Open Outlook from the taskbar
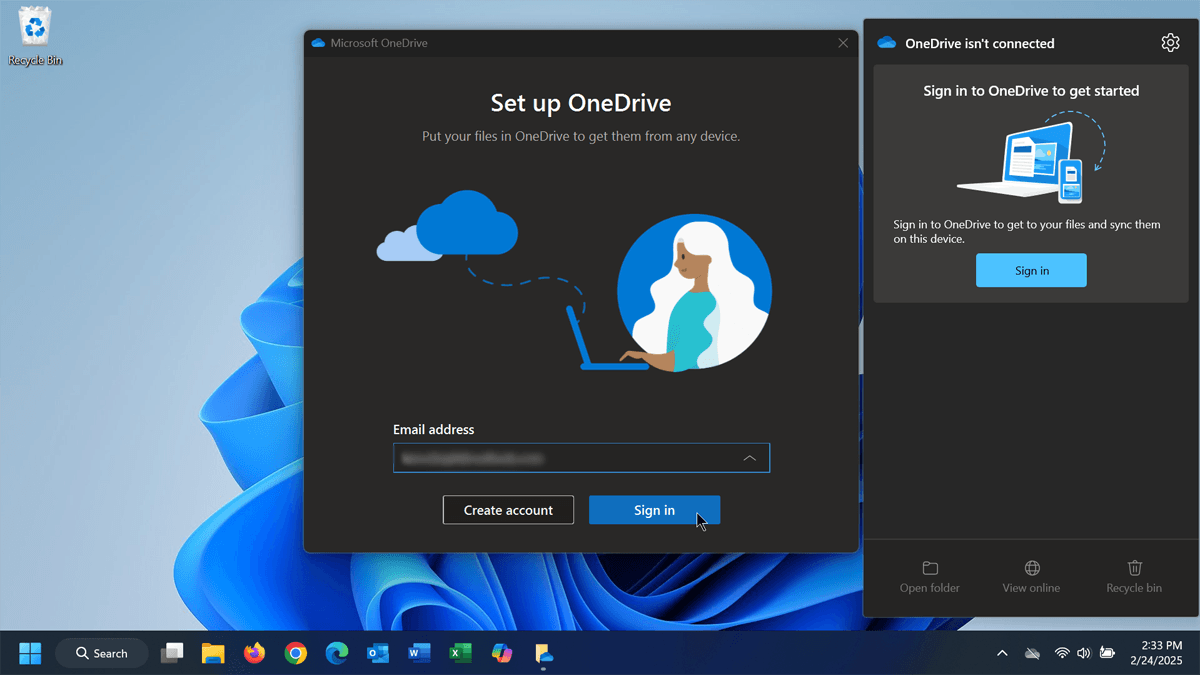The width and height of the screenshot is (1200, 675). 377,653
